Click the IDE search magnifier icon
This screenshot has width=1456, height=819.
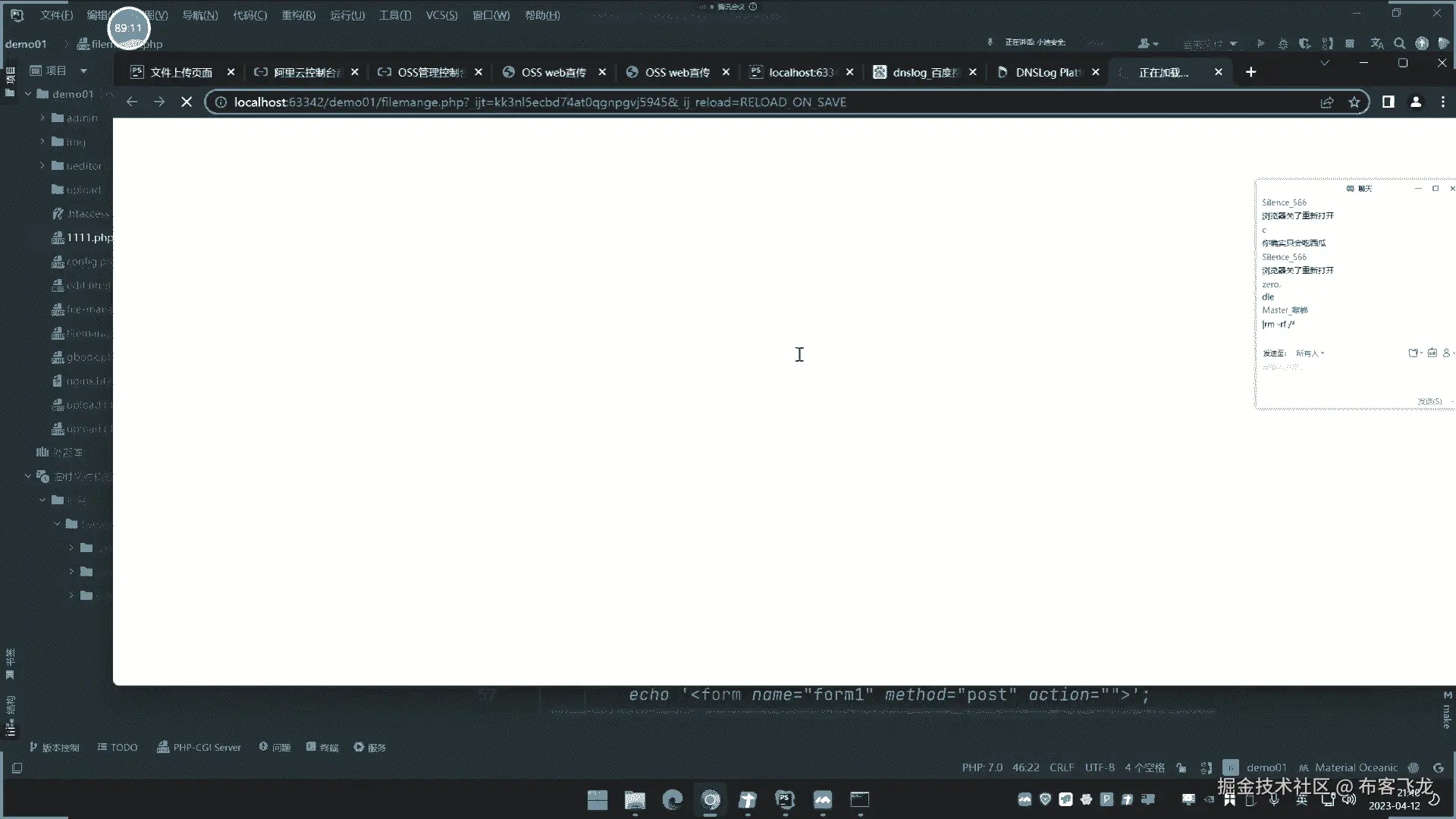tap(1400, 44)
